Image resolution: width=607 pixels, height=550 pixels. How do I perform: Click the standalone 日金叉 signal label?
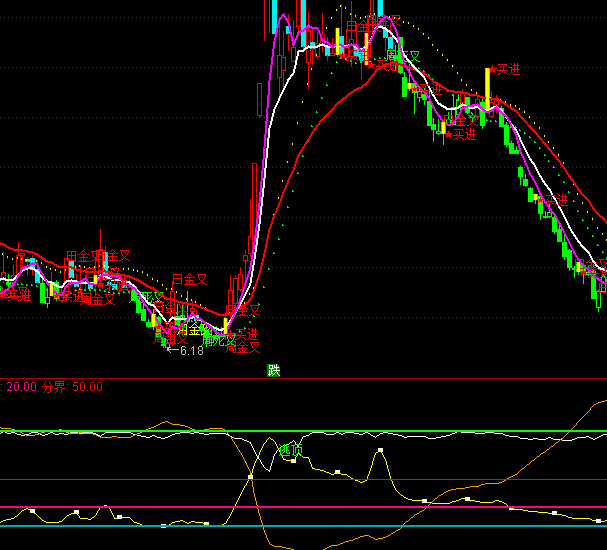point(189,279)
